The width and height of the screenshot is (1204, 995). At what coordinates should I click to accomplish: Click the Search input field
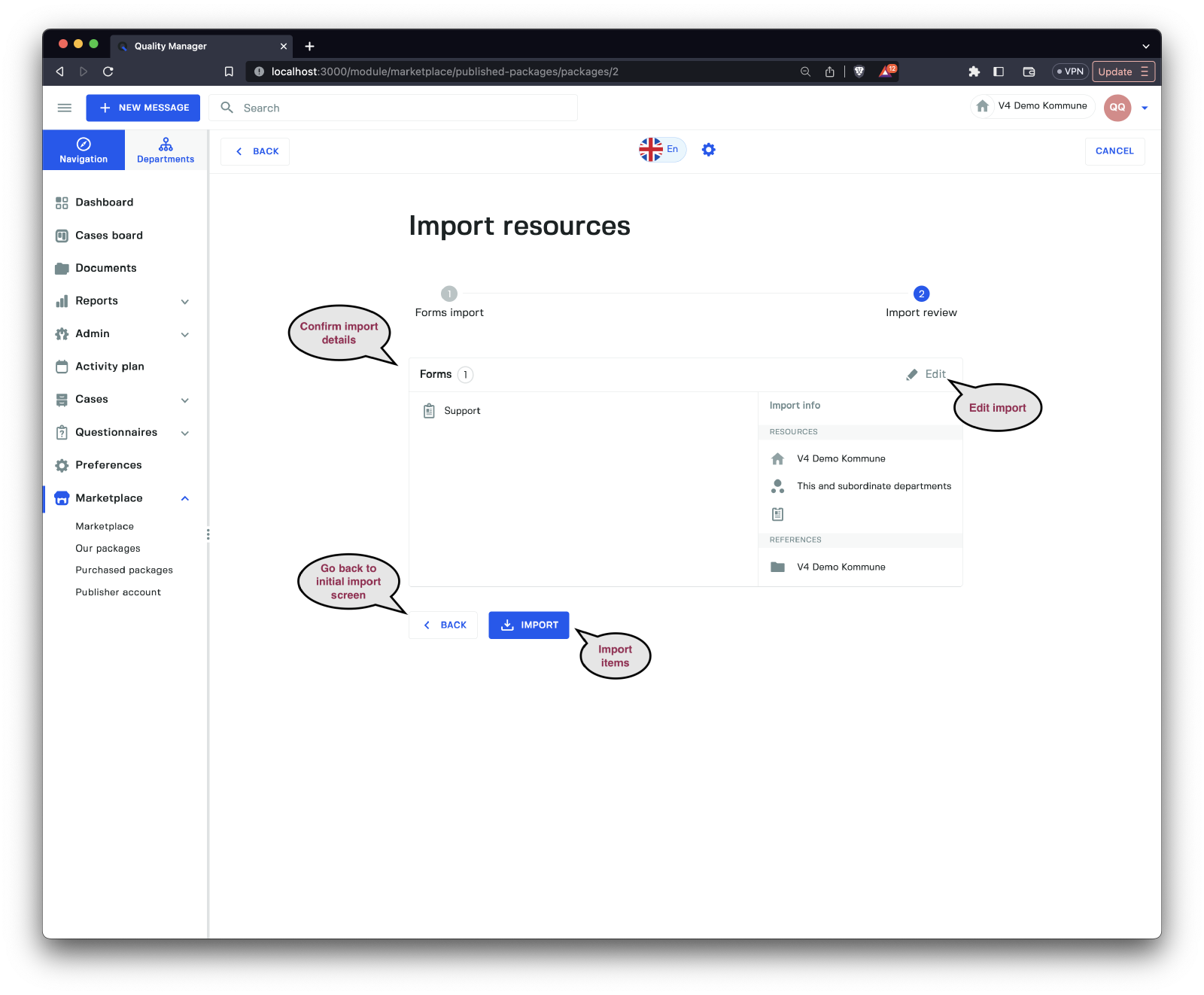(x=406, y=108)
